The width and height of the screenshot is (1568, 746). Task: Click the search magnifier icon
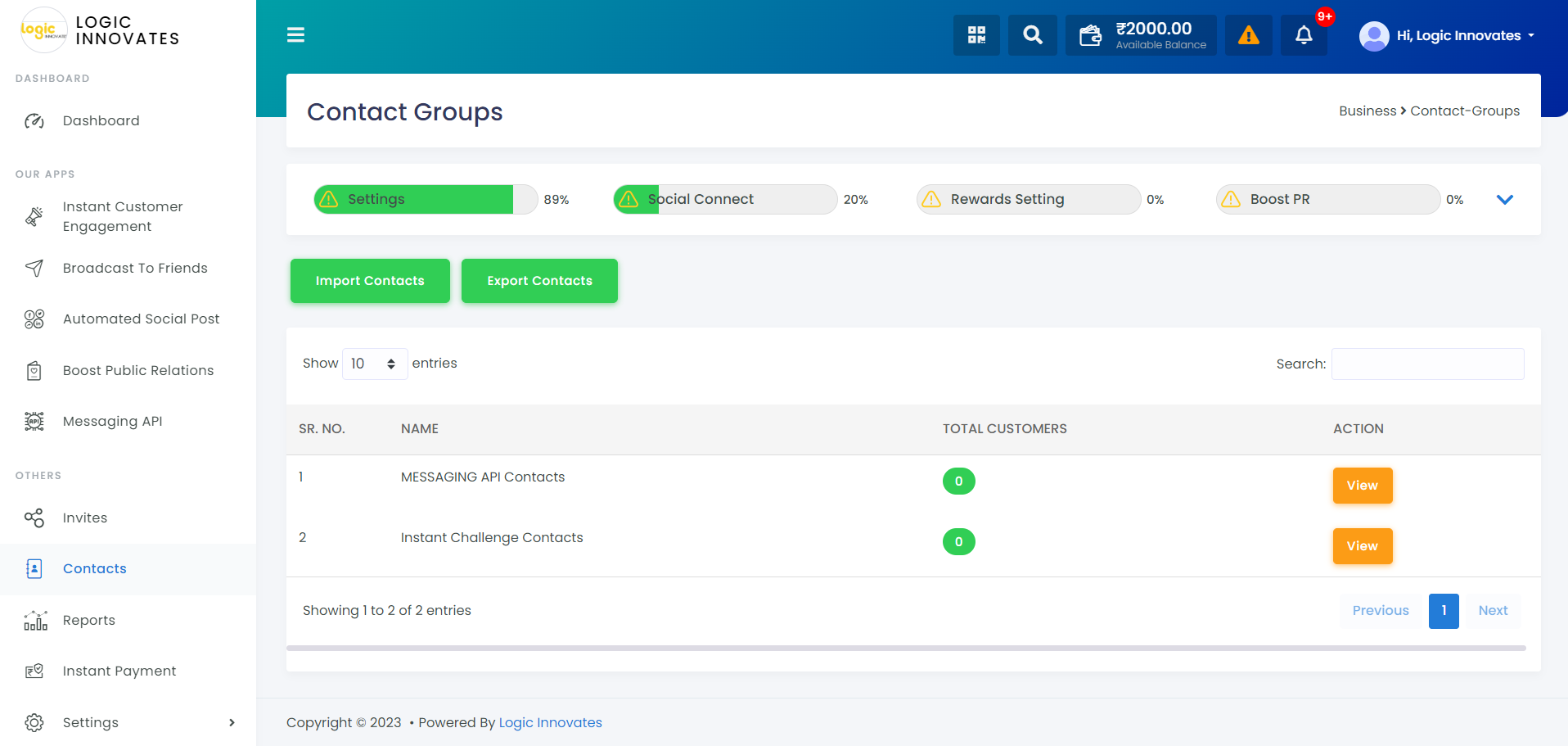1033,35
